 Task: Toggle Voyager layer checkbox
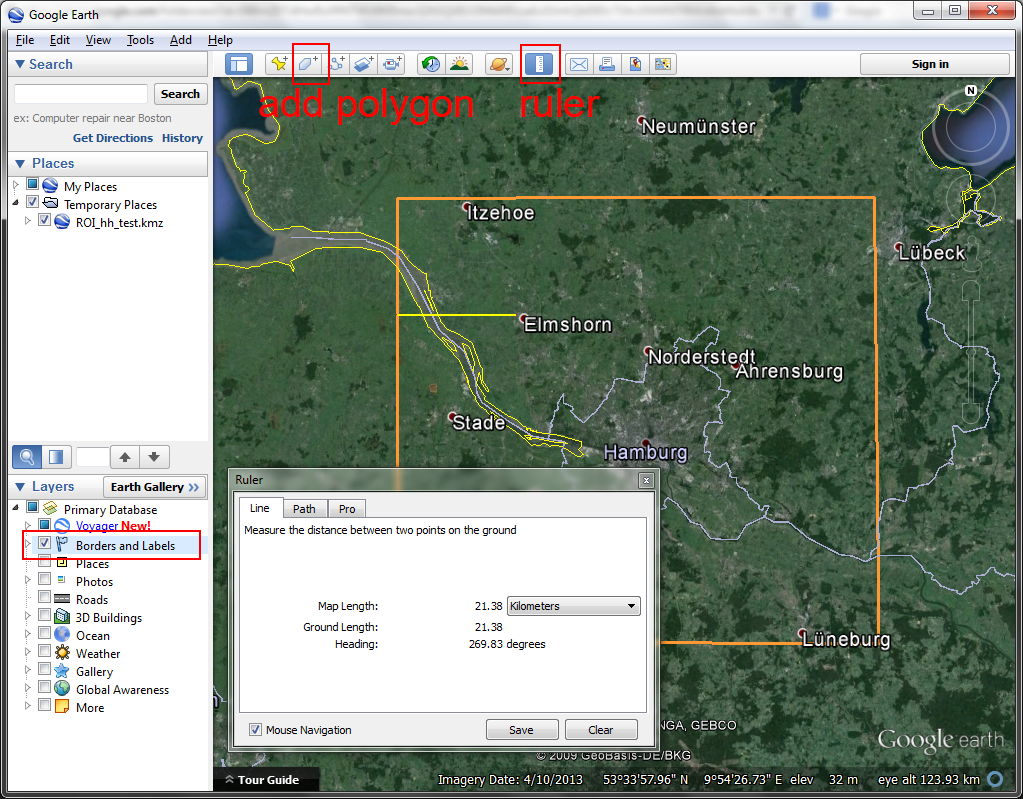tap(44, 524)
